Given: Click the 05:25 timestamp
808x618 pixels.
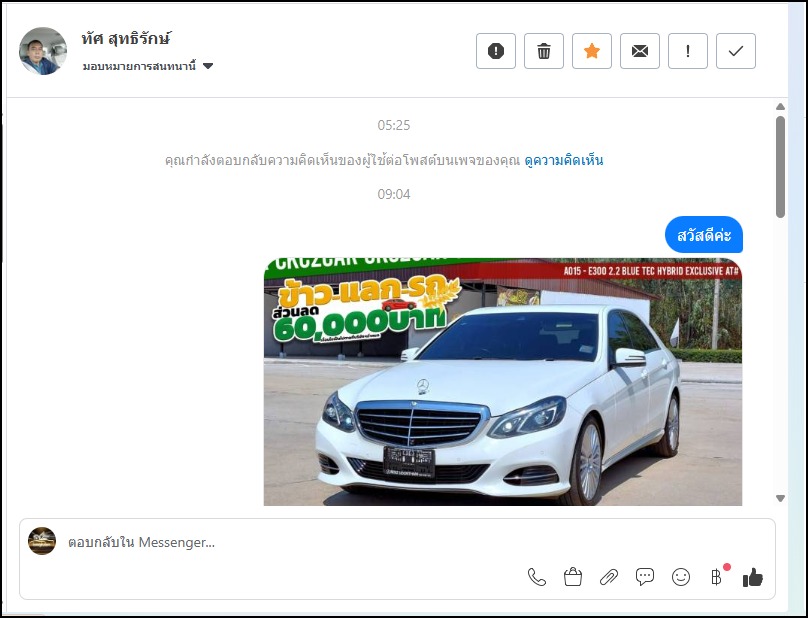Looking at the screenshot, I should [x=394, y=125].
